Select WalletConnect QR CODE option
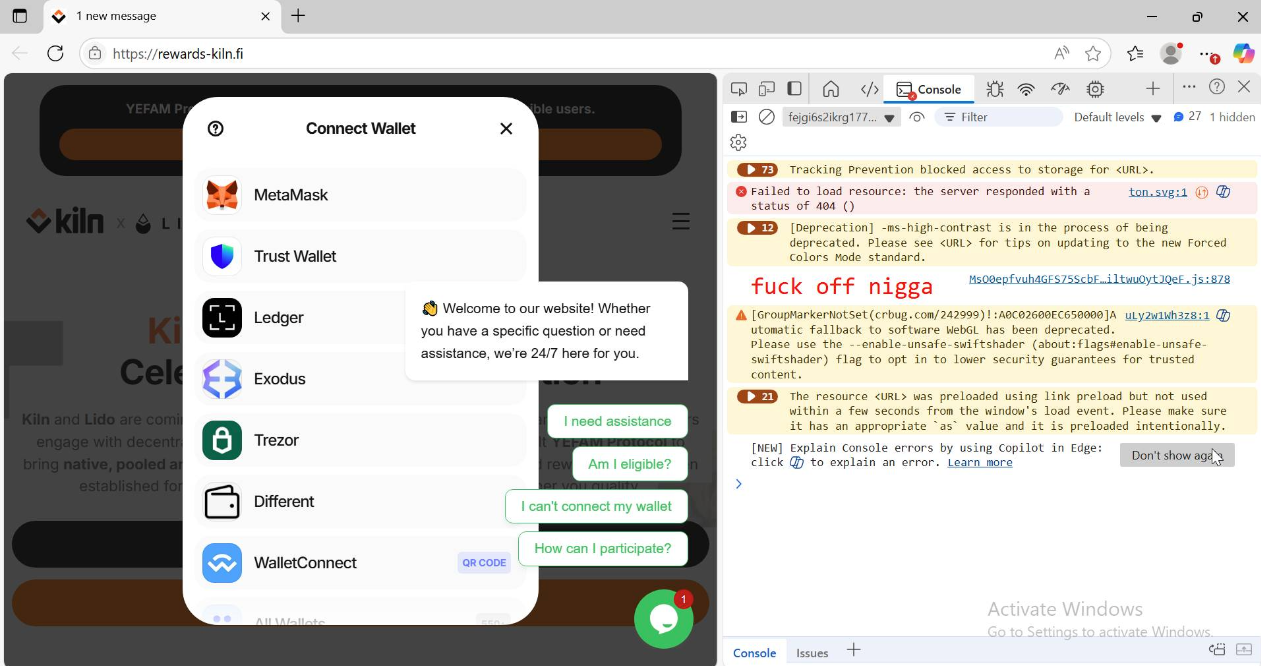1261x666 pixels. pos(361,563)
